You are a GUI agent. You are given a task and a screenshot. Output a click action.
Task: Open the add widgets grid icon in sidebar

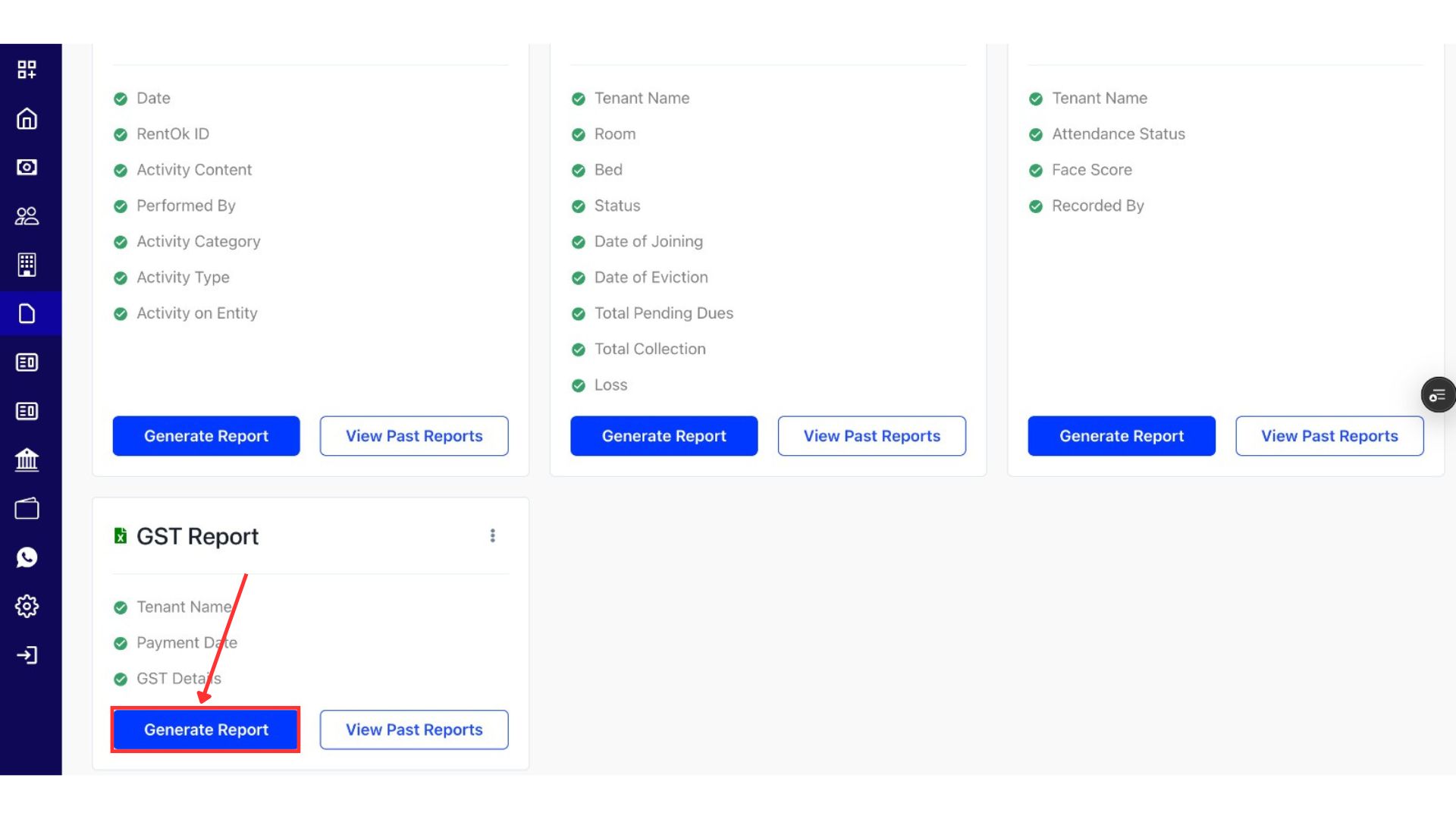[x=27, y=70]
